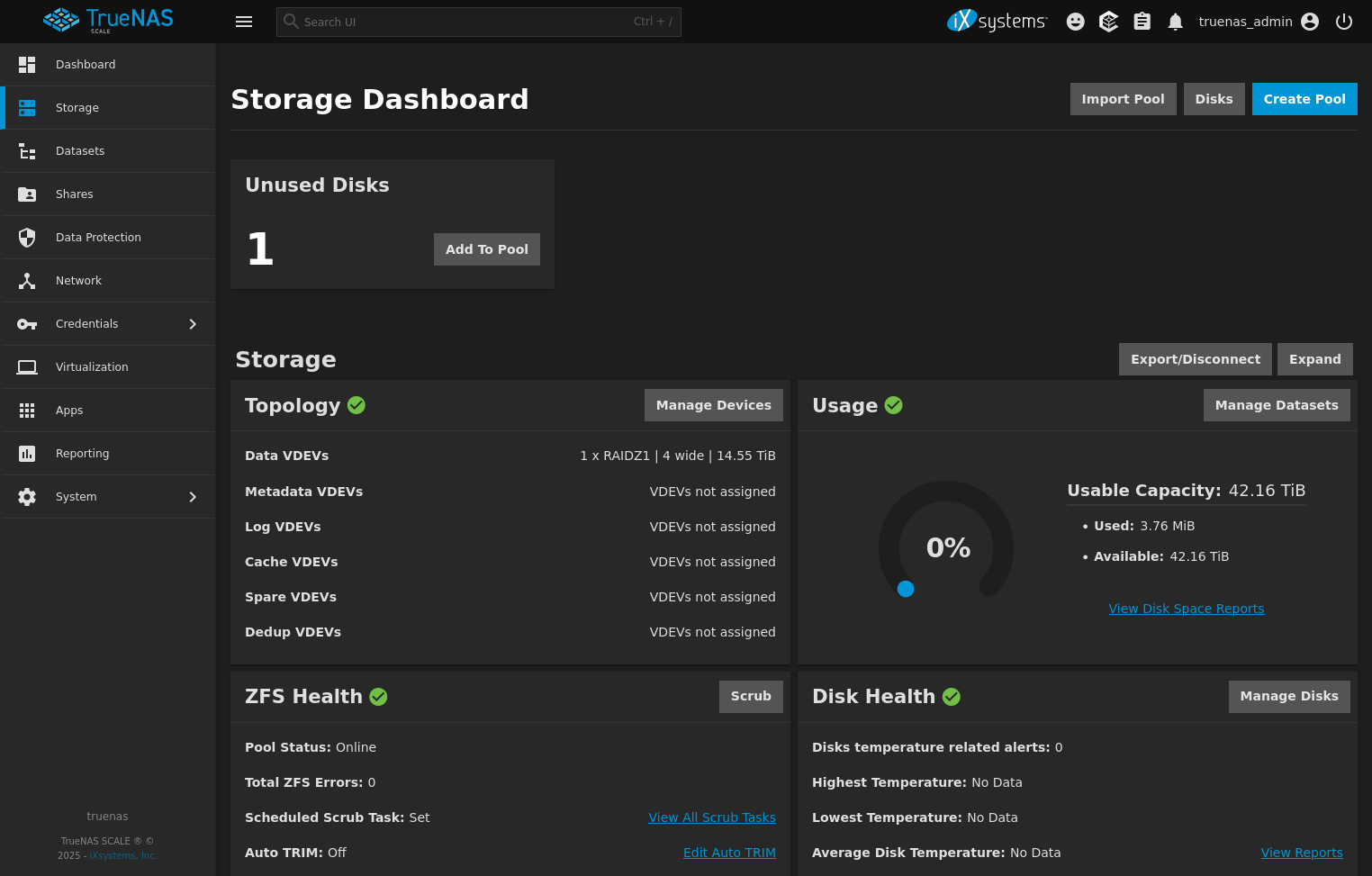This screenshot has height=876, width=1372.
Task: Click Expand to enlarge the Storage pool view
Action: [x=1314, y=358]
